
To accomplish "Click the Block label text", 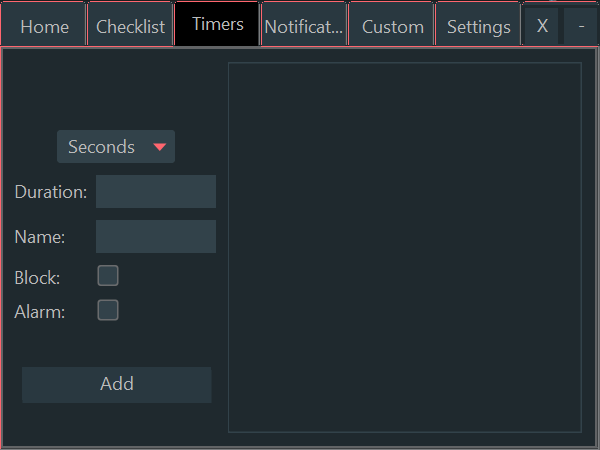I will point(37,277).
